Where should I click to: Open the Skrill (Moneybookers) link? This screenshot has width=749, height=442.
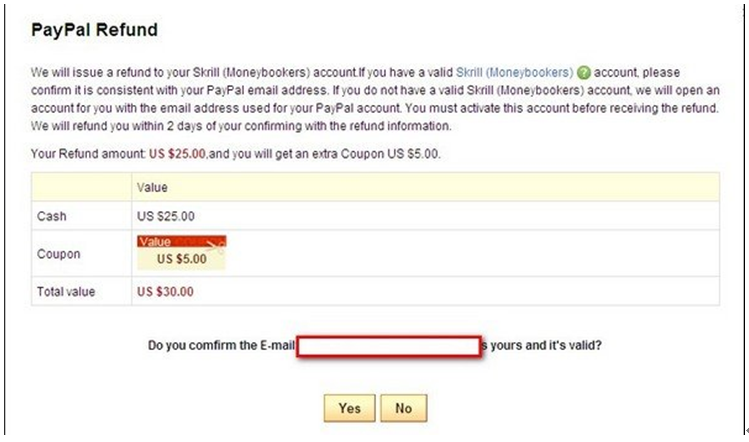click(x=514, y=73)
